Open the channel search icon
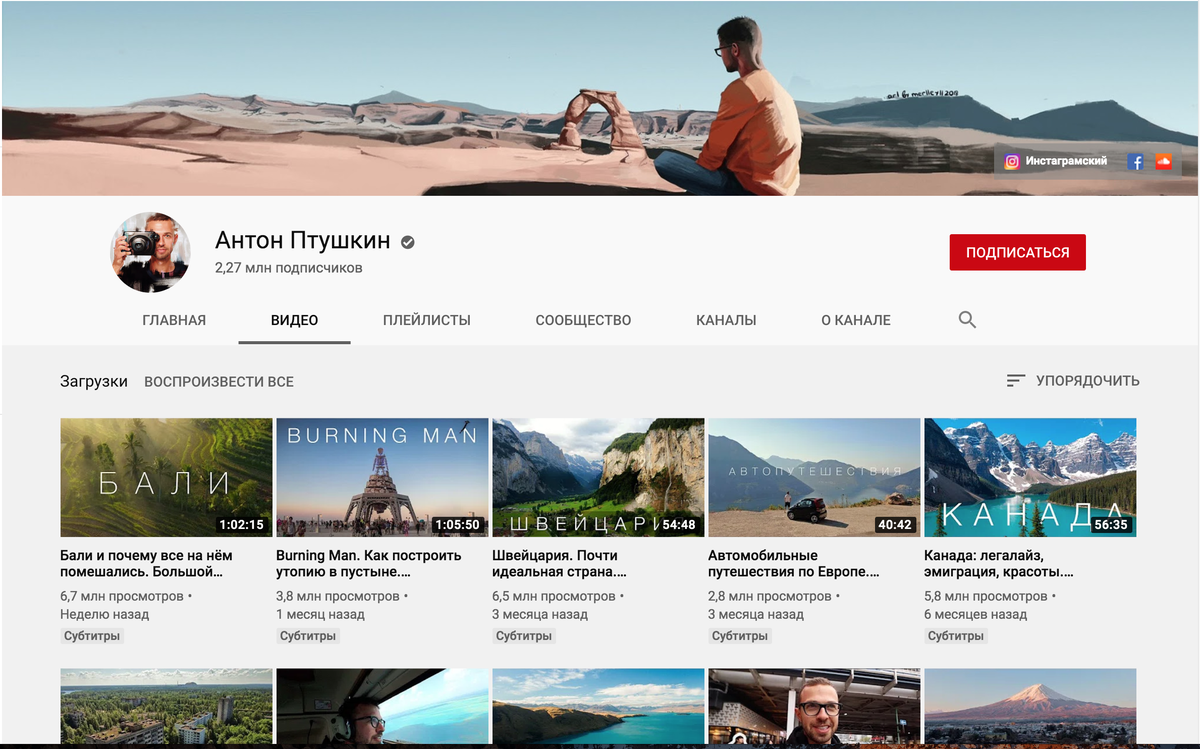Screen dimensions: 1200x749 click(x=967, y=319)
